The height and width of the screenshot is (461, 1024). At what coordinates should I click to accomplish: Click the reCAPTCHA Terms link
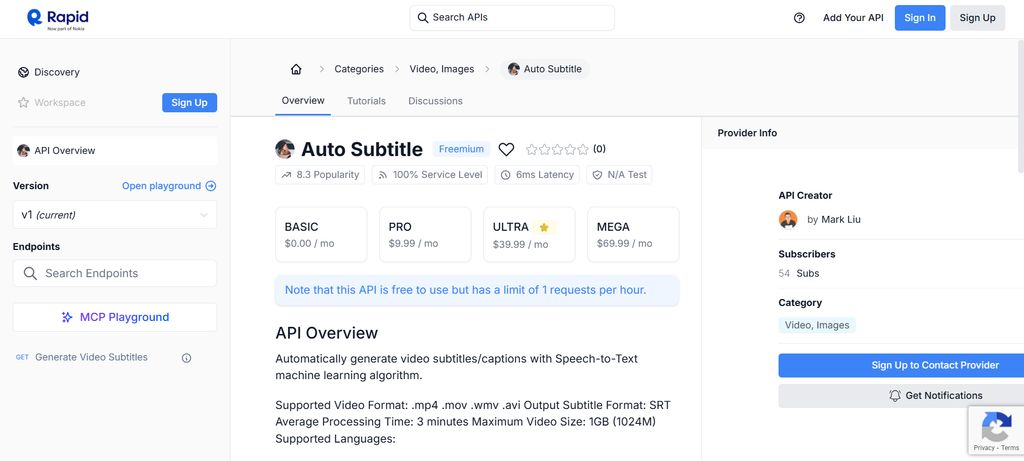click(1010, 448)
